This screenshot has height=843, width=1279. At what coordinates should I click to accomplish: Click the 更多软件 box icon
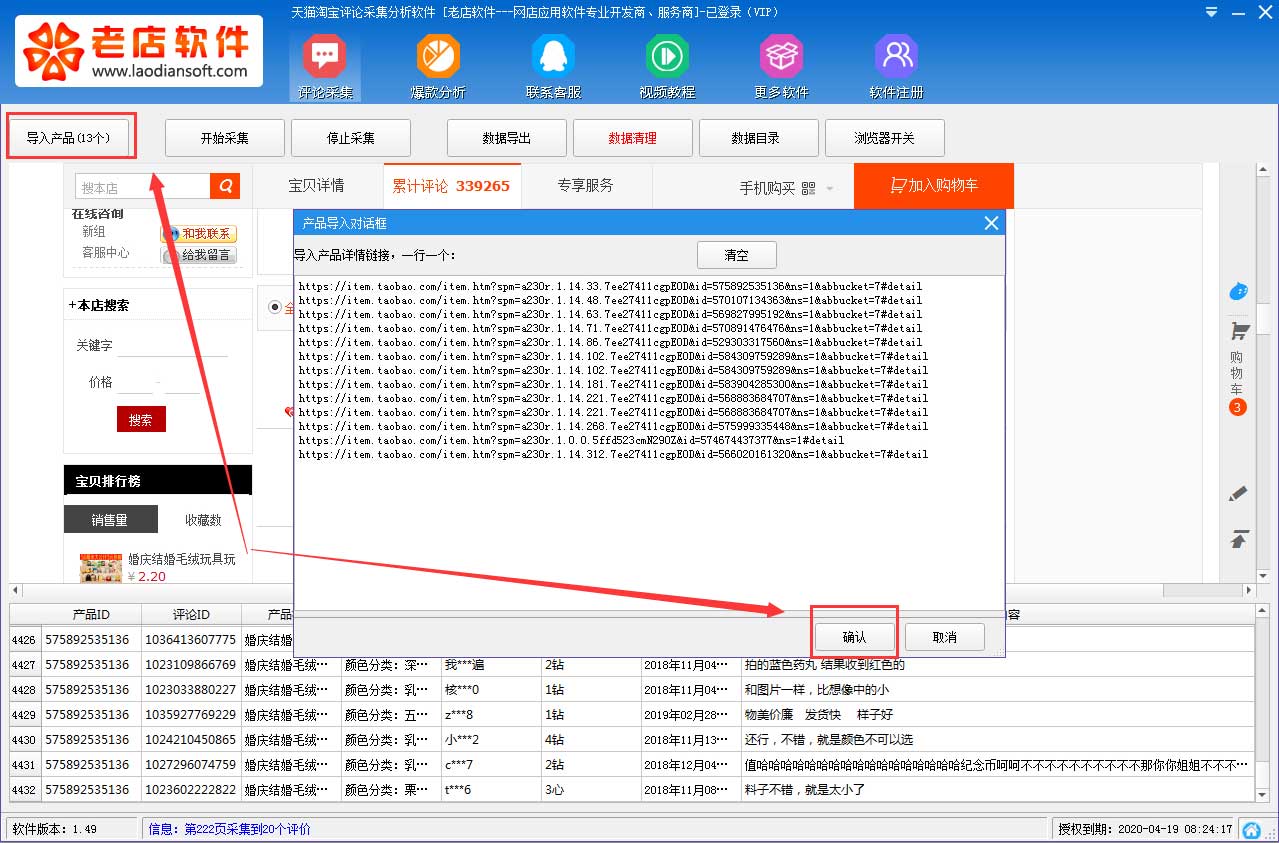[781, 66]
